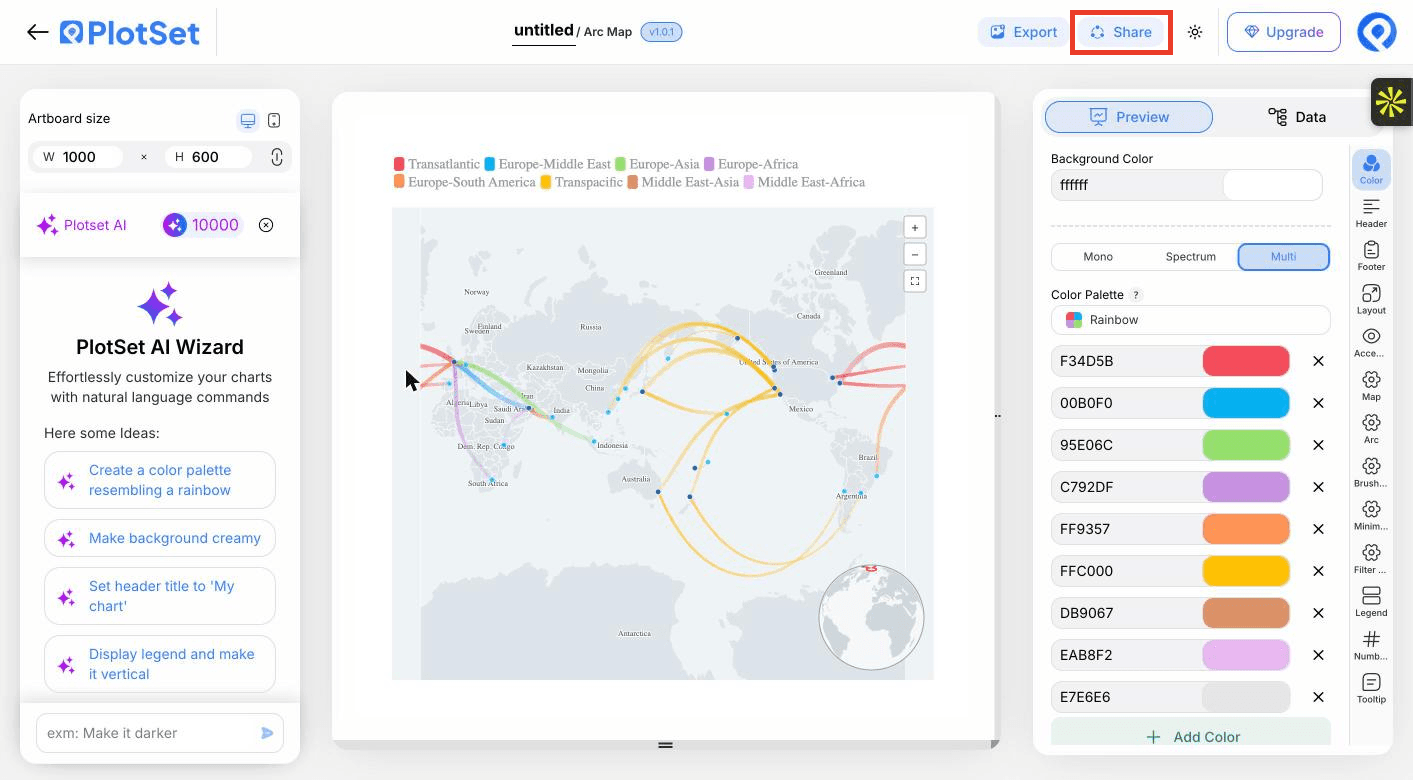Image resolution: width=1413 pixels, height=780 pixels.
Task: Toggle the artboard aspect ratio lock
Action: point(277,157)
